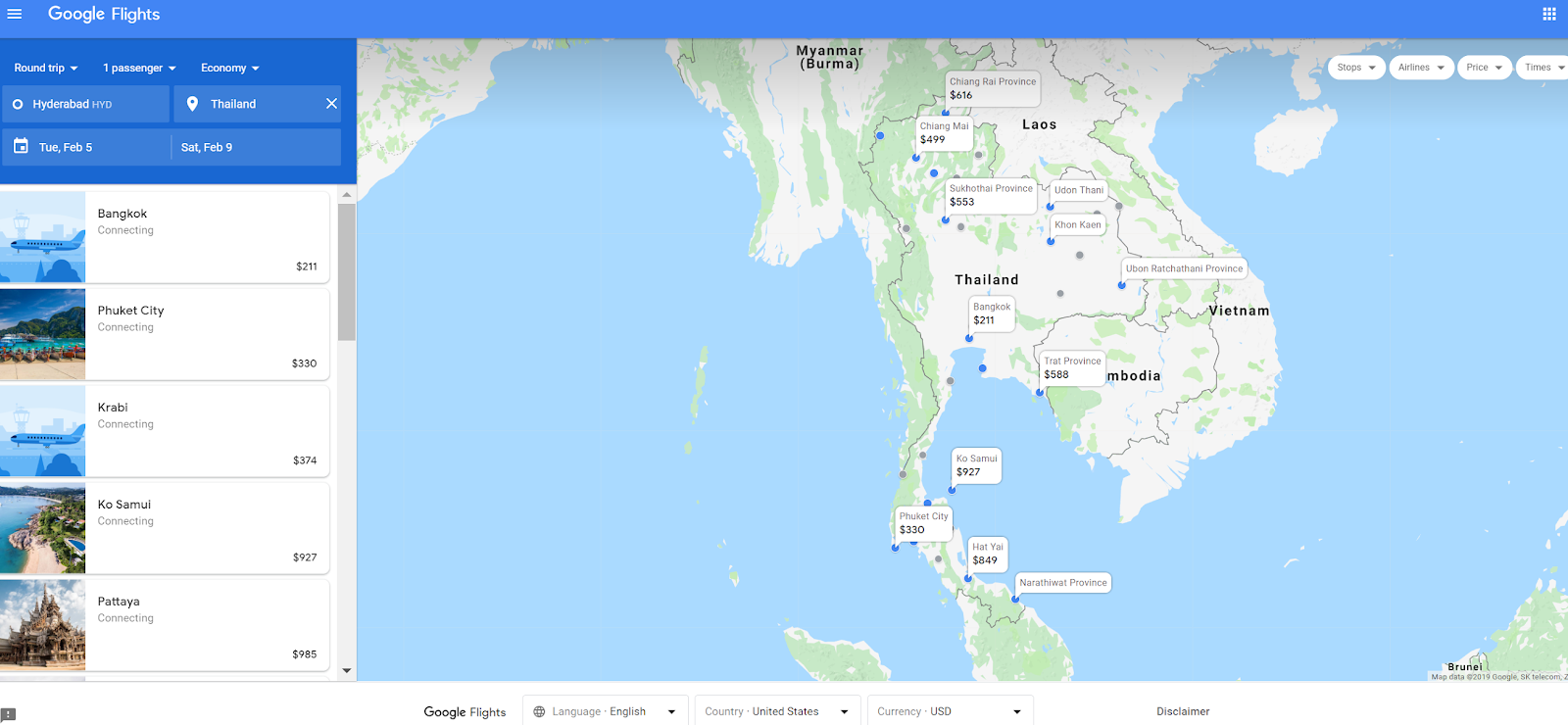Edit the Hyderabad HYD origin field
Image resolution: width=1568 pixels, height=725 pixels.
pyautogui.click(x=85, y=104)
